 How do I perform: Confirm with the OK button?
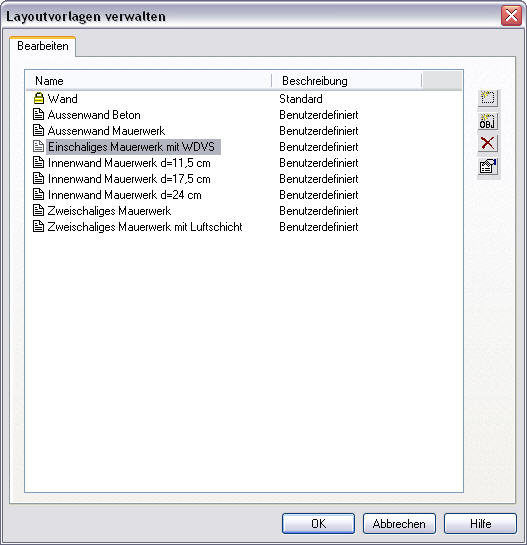[318, 523]
